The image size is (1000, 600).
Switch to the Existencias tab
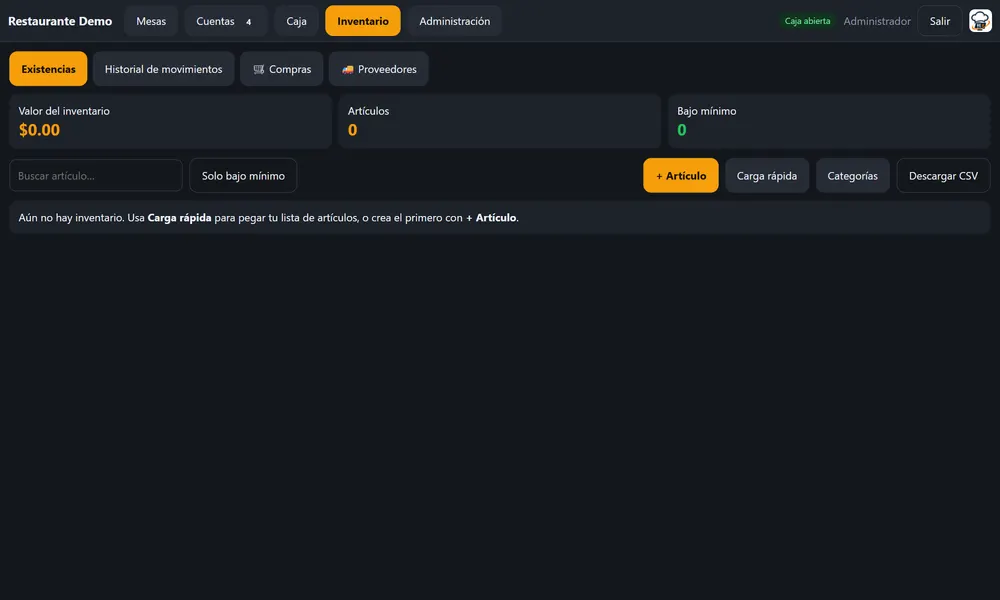pyautogui.click(x=48, y=69)
